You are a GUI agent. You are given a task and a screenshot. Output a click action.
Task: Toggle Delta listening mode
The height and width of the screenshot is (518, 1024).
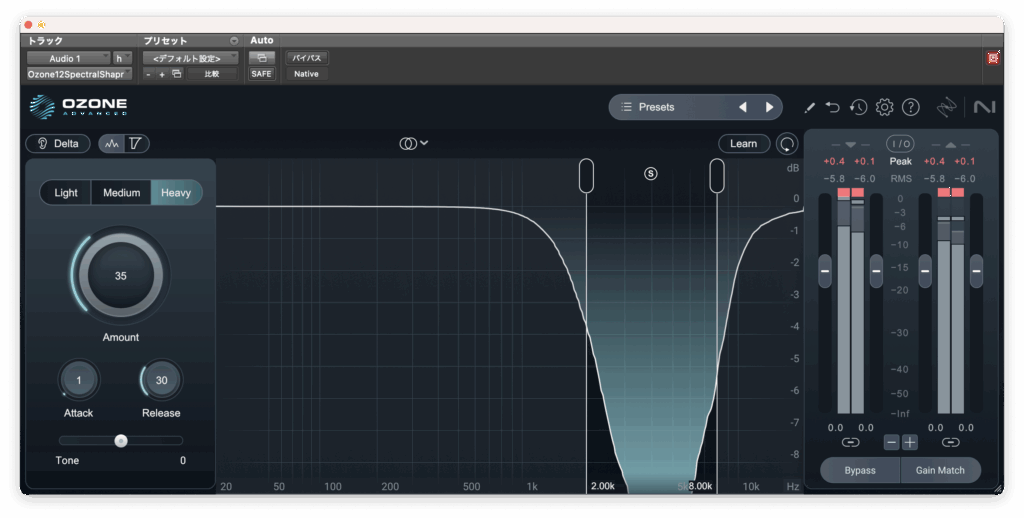[58, 143]
